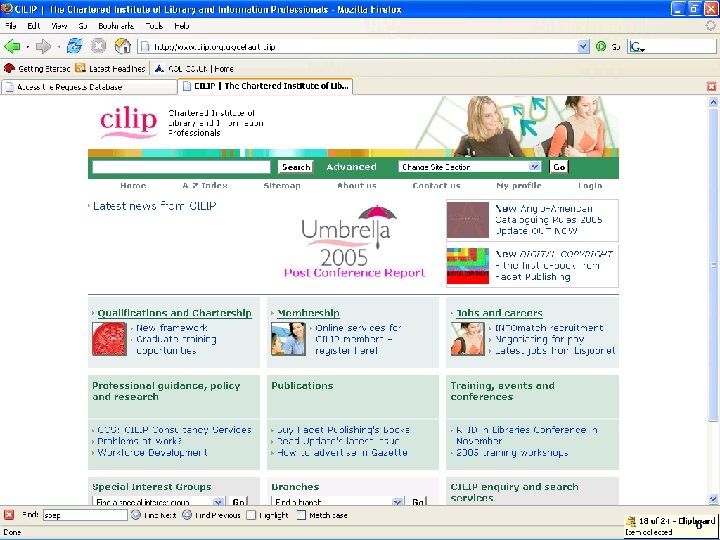This screenshot has width=720, height=540.
Task: Open the Umbrella 2005 Post Conference Report banner
Action: 354,242
